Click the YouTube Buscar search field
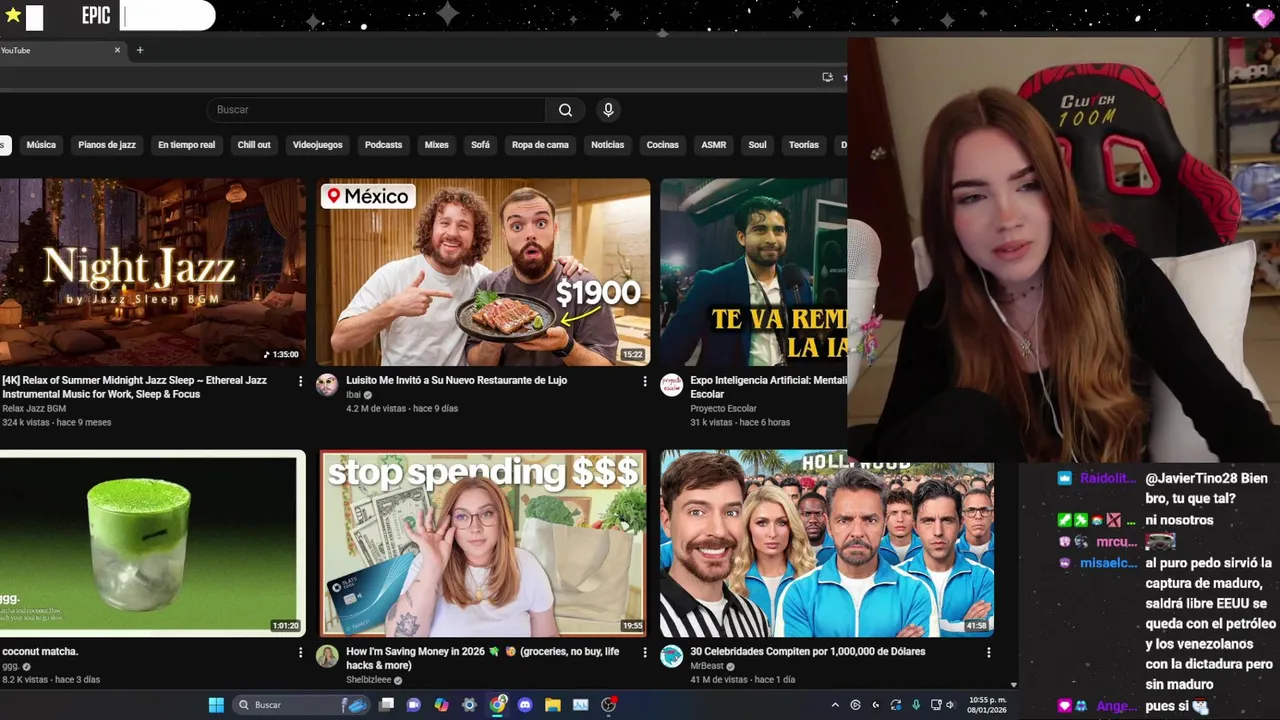1280x720 pixels. [x=377, y=110]
